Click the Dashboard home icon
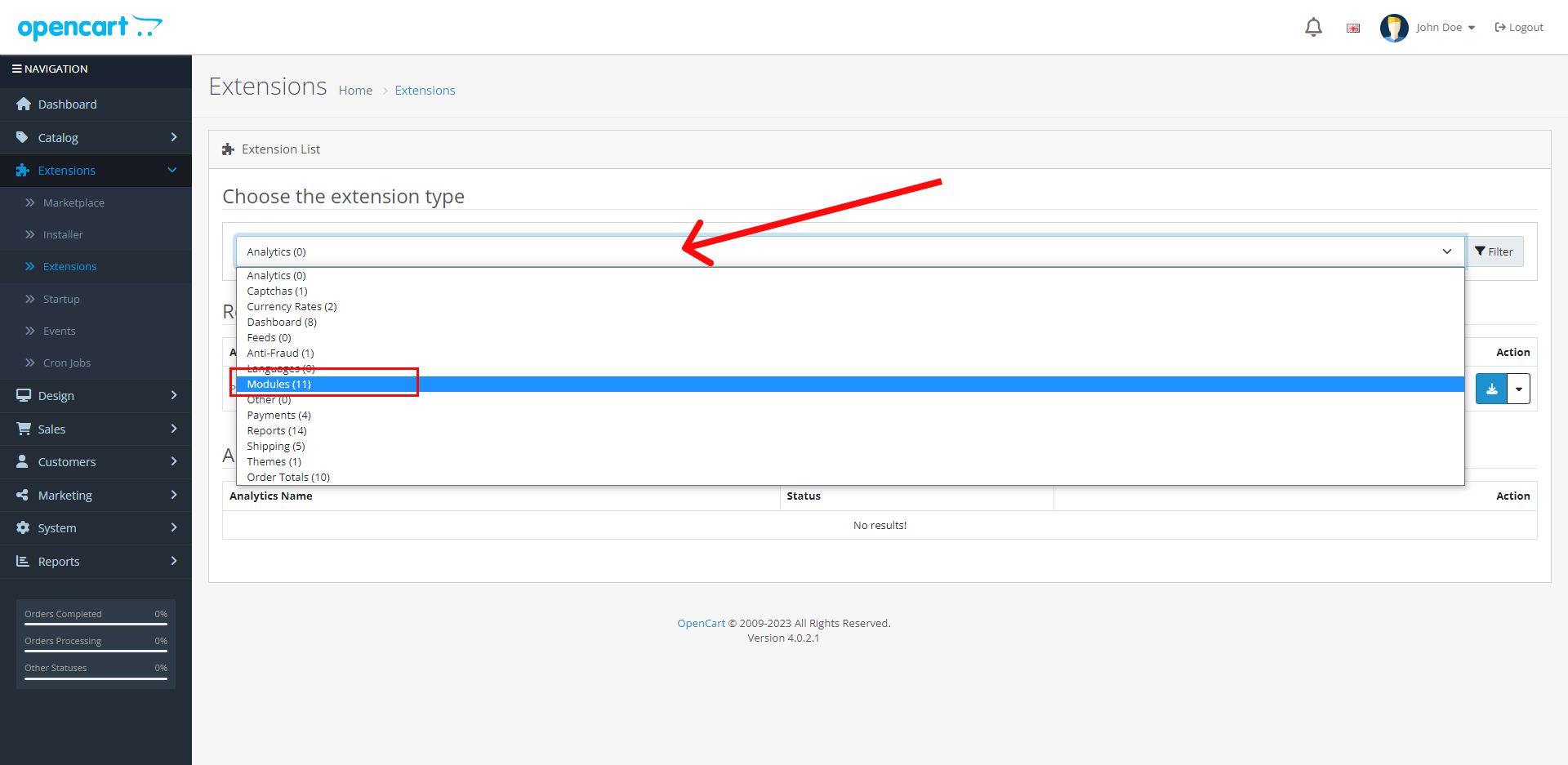This screenshot has height=765, width=1568. pyautogui.click(x=24, y=104)
